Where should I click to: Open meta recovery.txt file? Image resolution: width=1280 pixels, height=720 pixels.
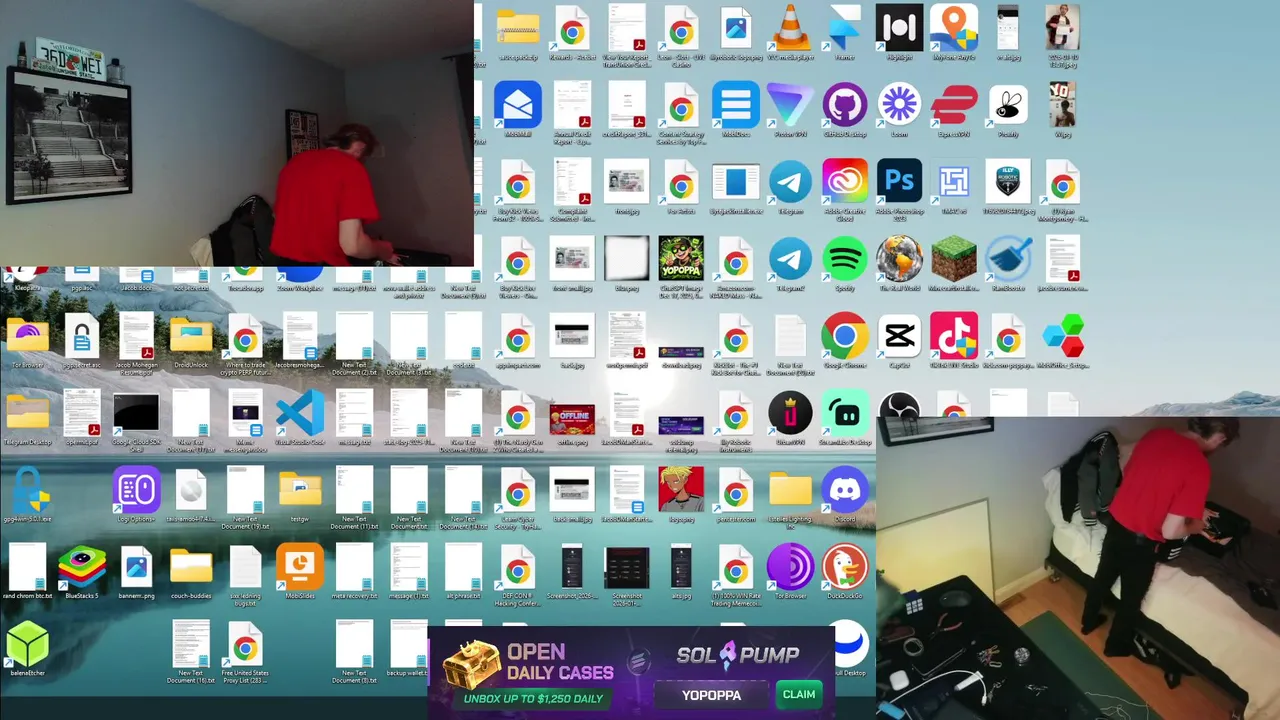click(354, 568)
